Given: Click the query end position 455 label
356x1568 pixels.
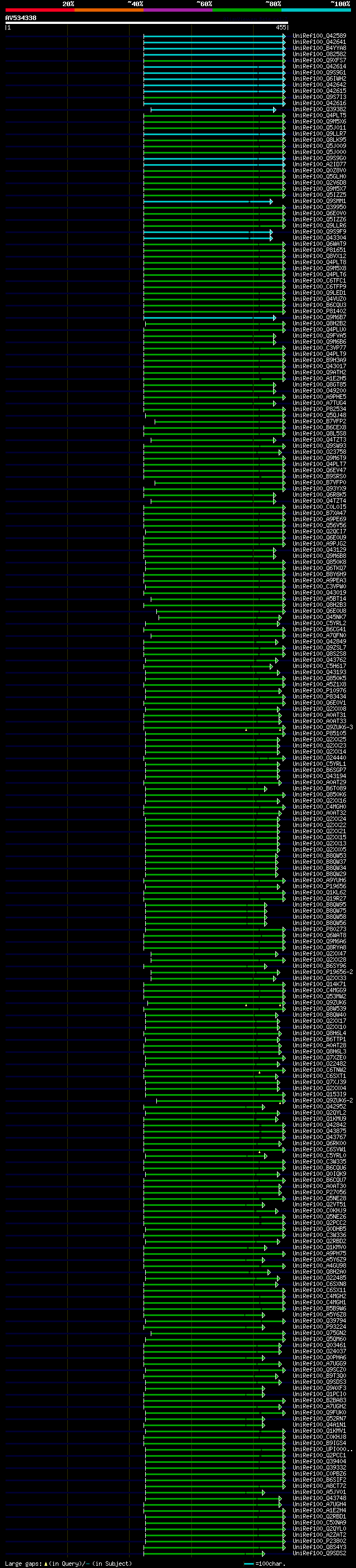Looking at the screenshot, I should [280, 27].
